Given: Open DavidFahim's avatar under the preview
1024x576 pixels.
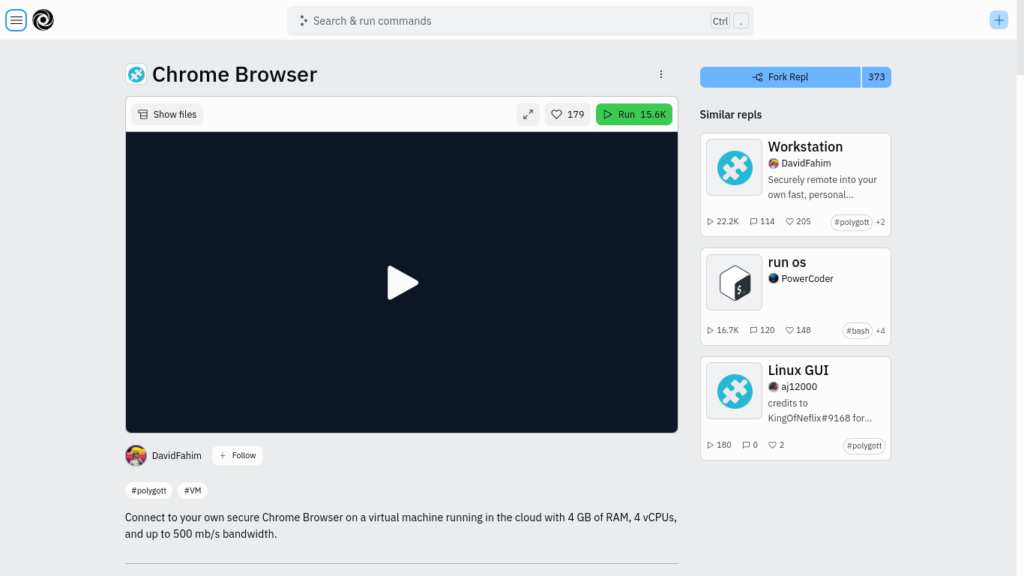Looking at the screenshot, I should [136, 455].
